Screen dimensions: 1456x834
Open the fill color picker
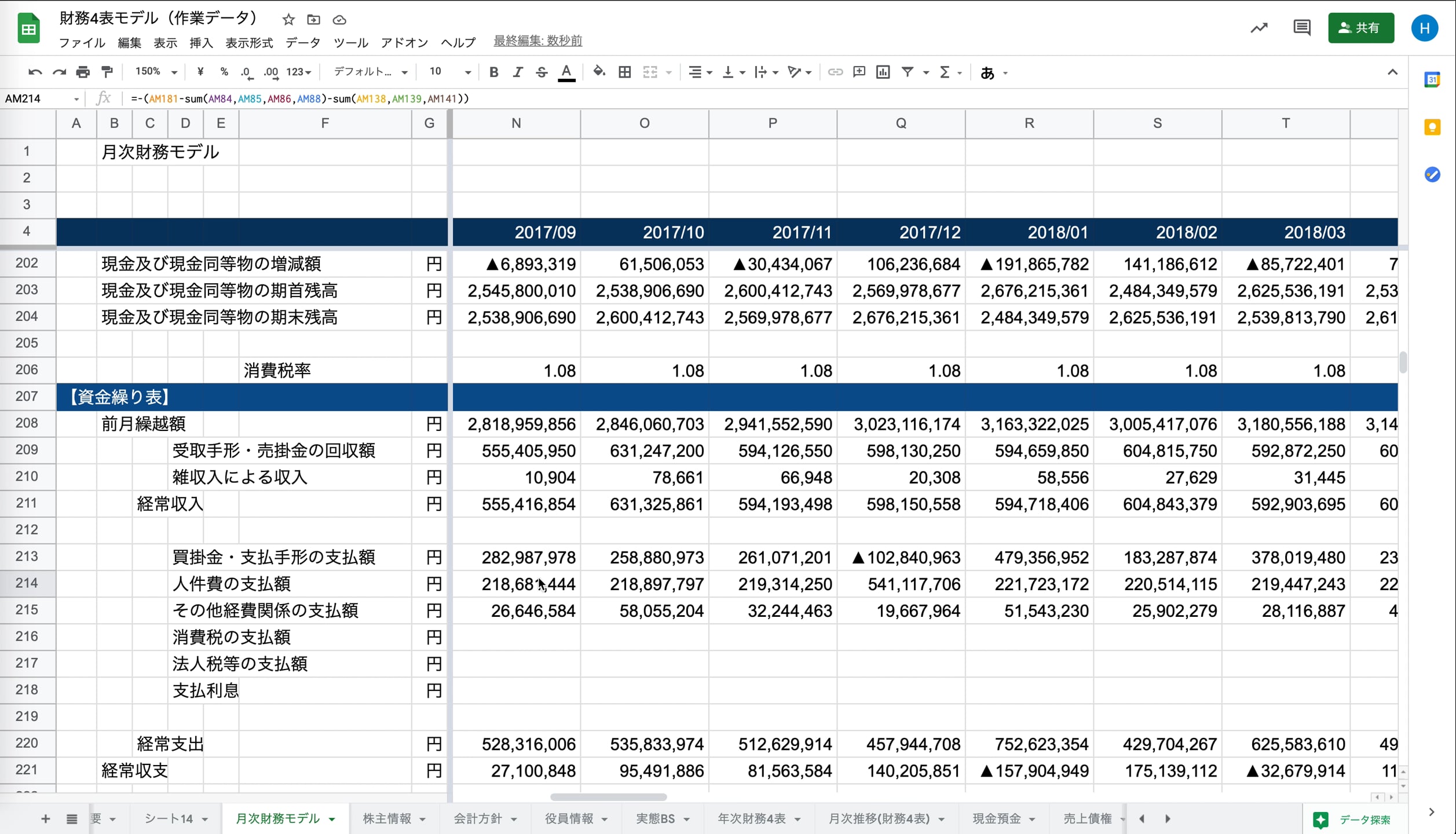tap(599, 72)
